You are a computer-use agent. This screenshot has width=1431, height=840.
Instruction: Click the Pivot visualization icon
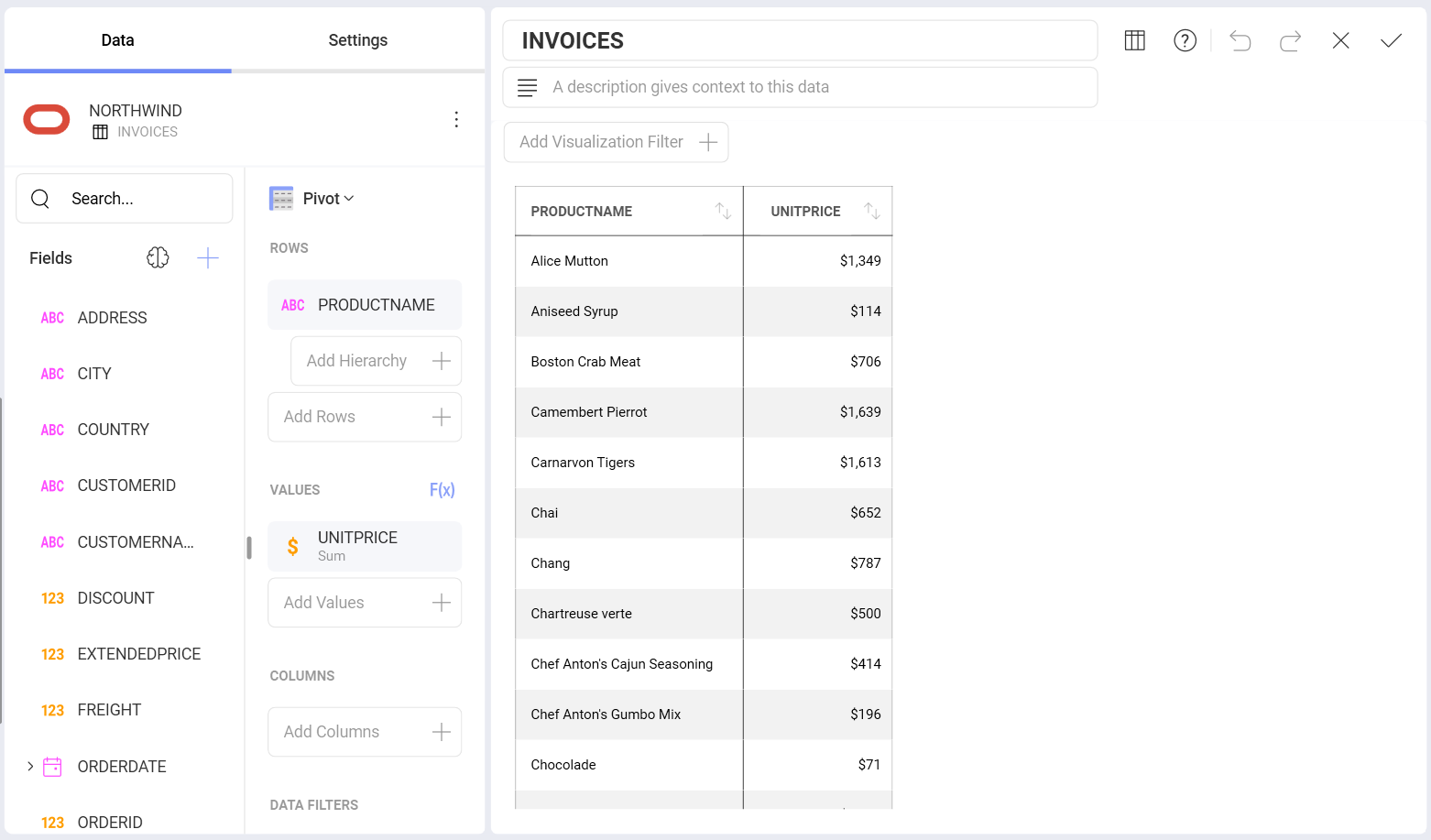pos(281,199)
